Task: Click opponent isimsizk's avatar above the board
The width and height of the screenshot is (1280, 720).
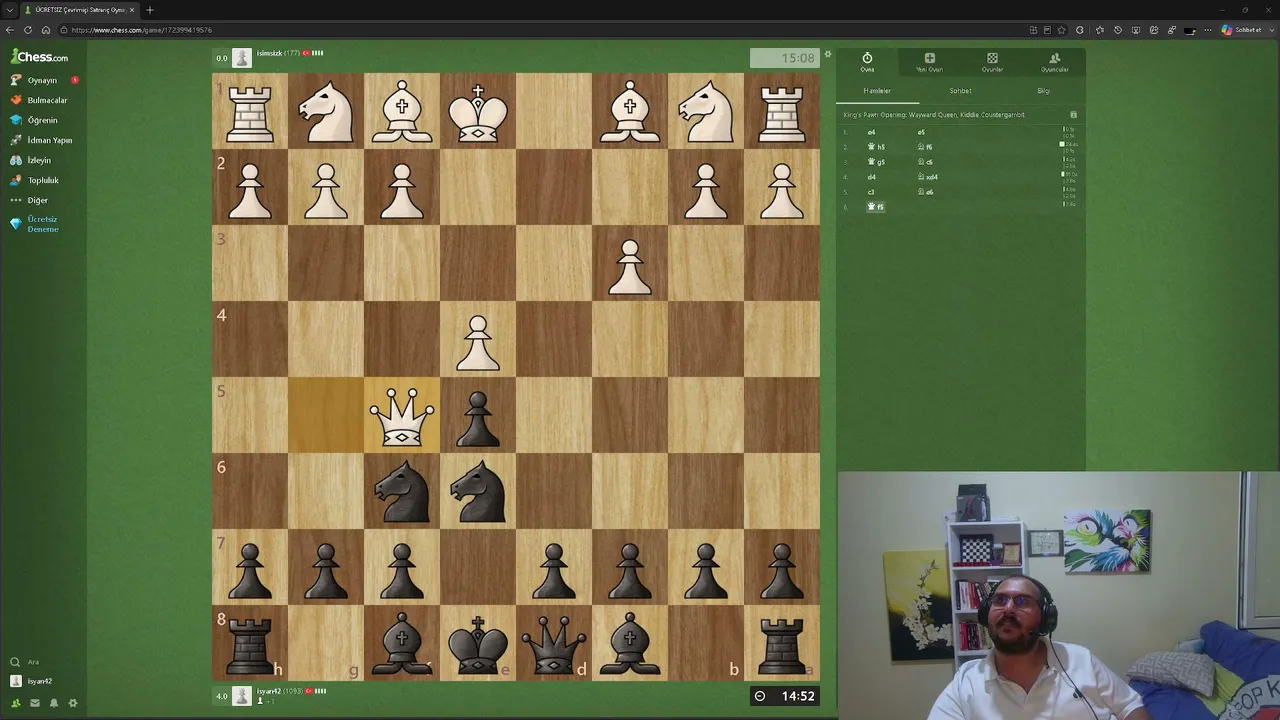Action: 242,57
